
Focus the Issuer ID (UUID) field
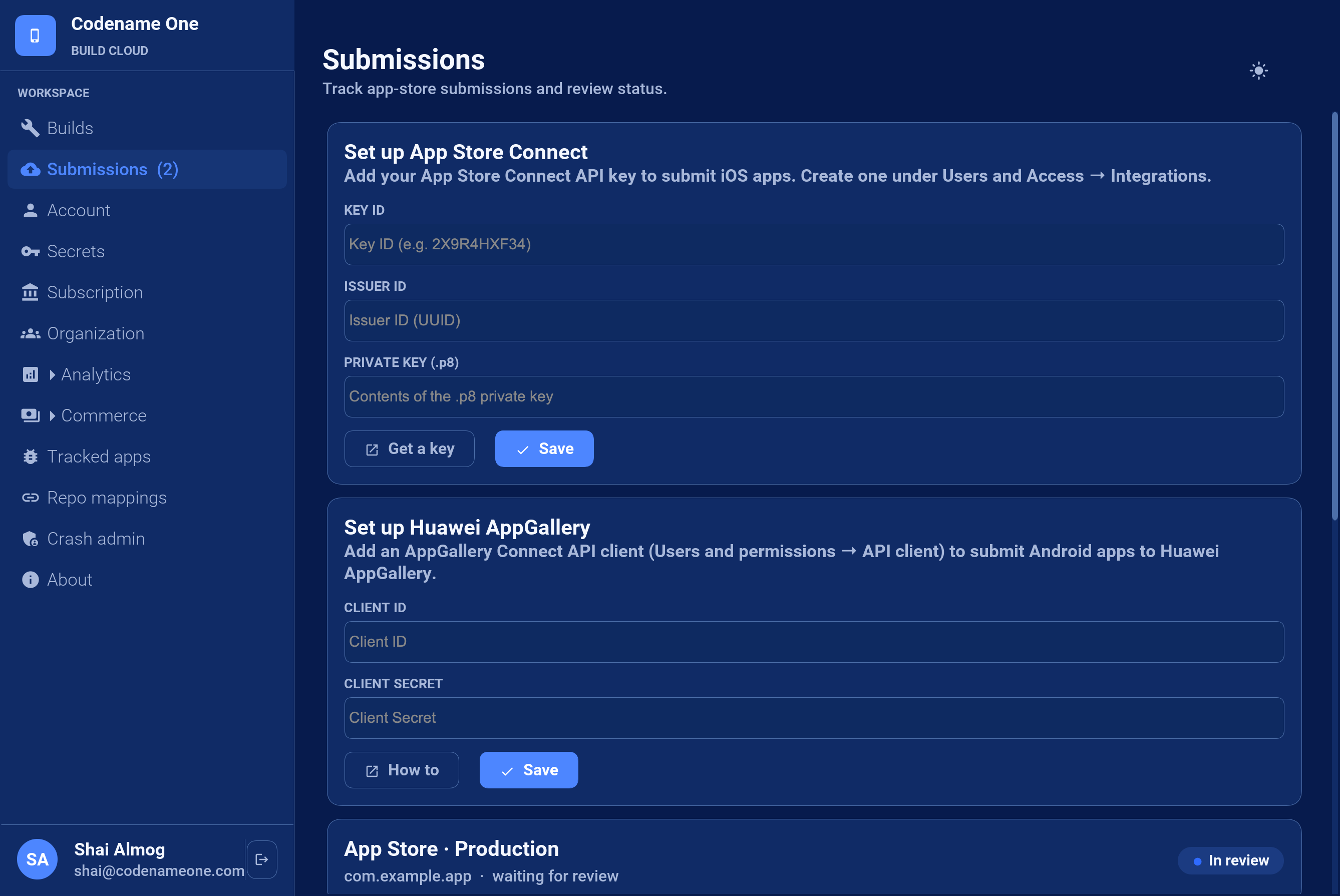[814, 320]
